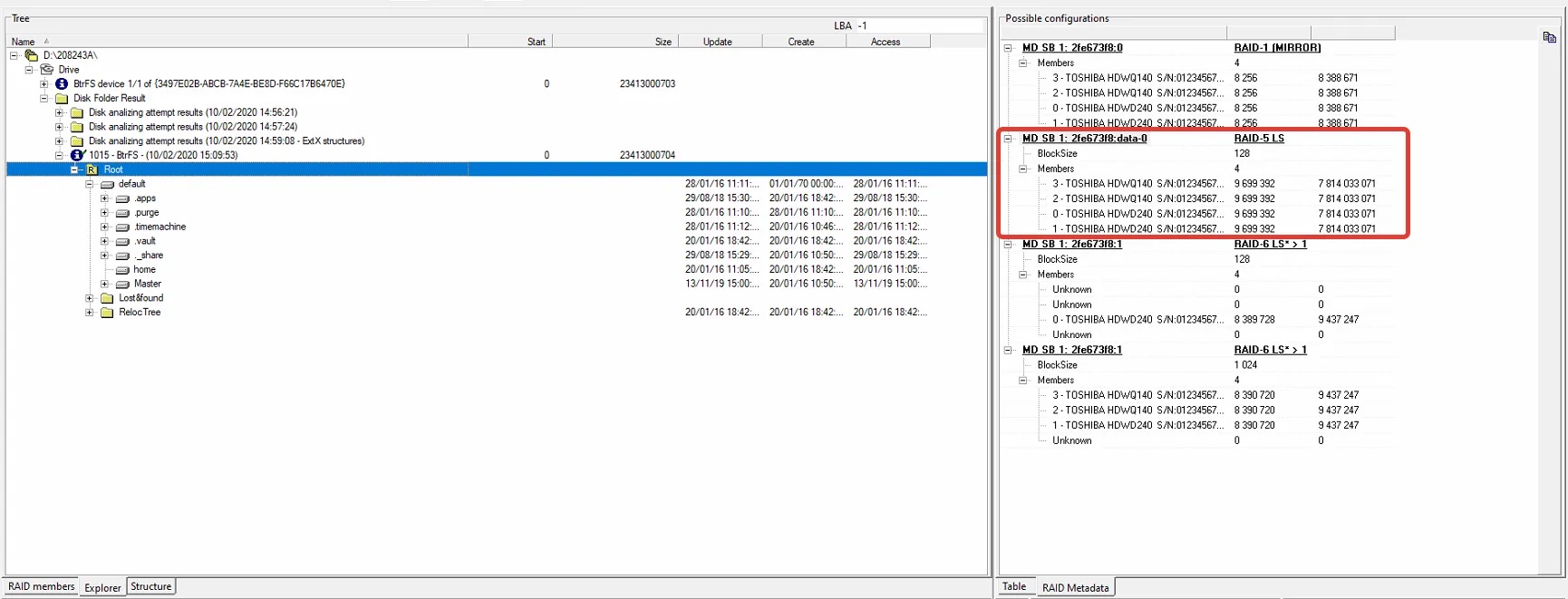Collapse the MD SB 1: 2fe673f8:data-0 configuration
This screenshot has width=1568, height=599.
coord(1008,139)
